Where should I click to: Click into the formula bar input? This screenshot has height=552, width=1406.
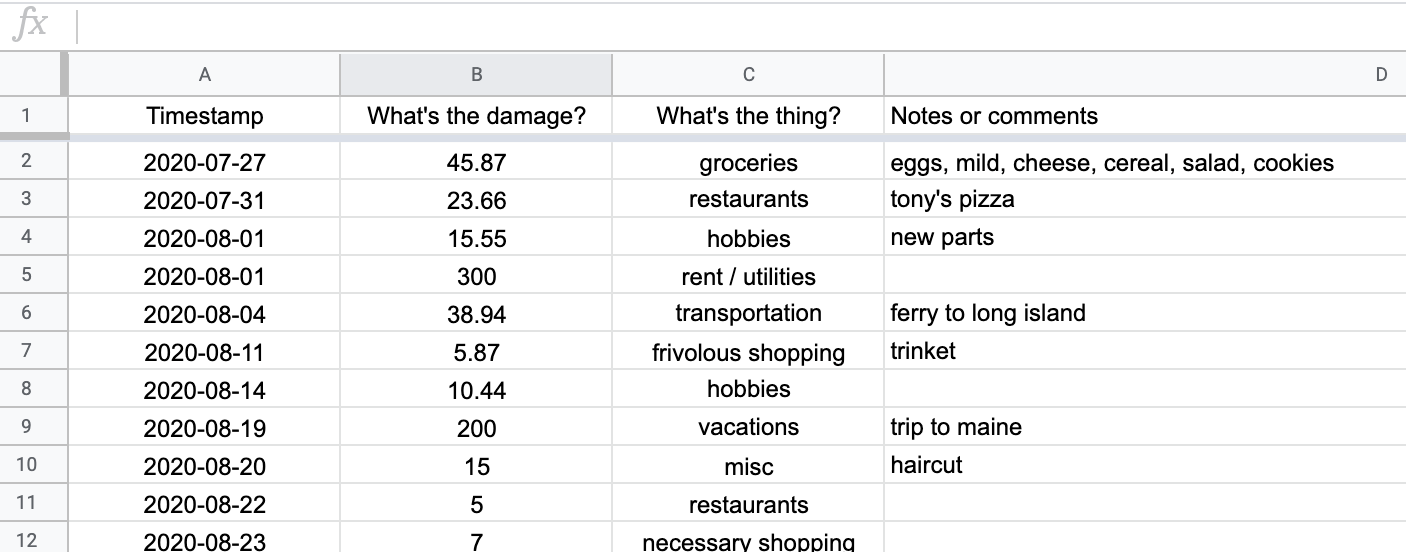[741, 26]
